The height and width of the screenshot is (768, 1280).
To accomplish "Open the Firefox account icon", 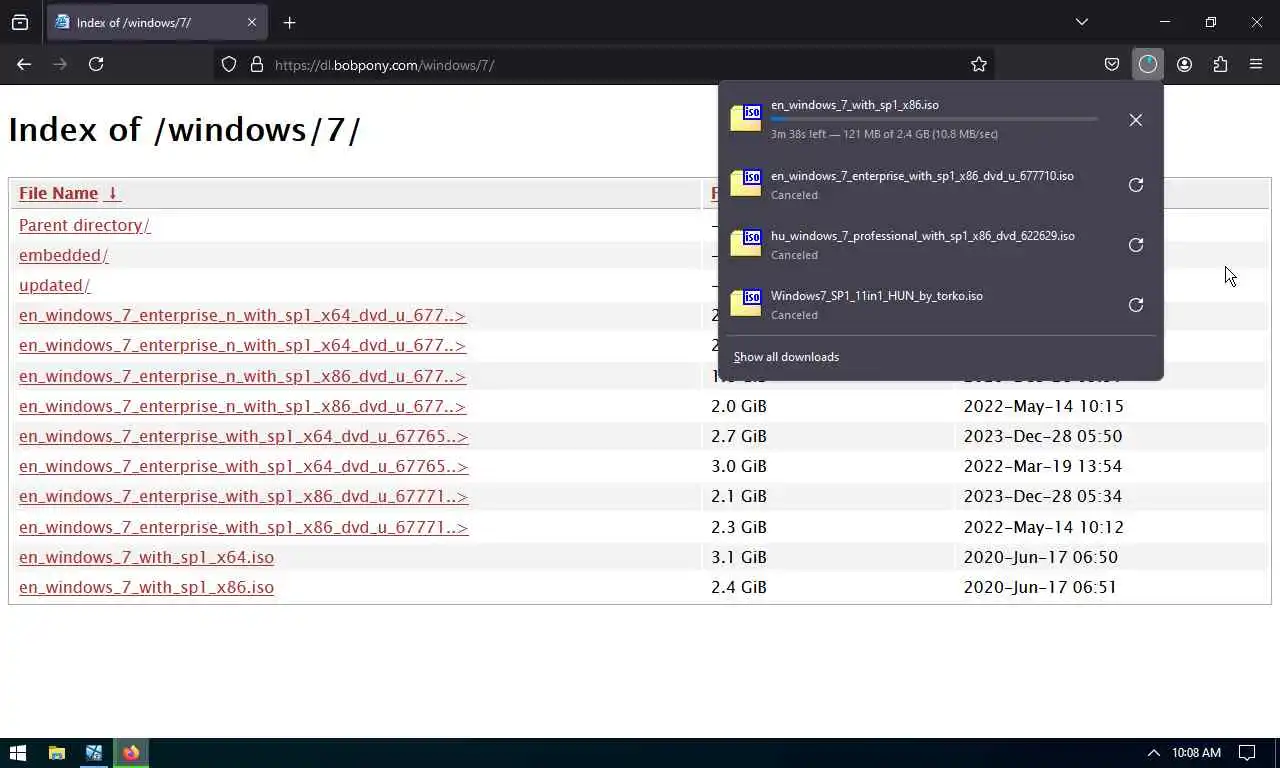I will pos(1184,64).
